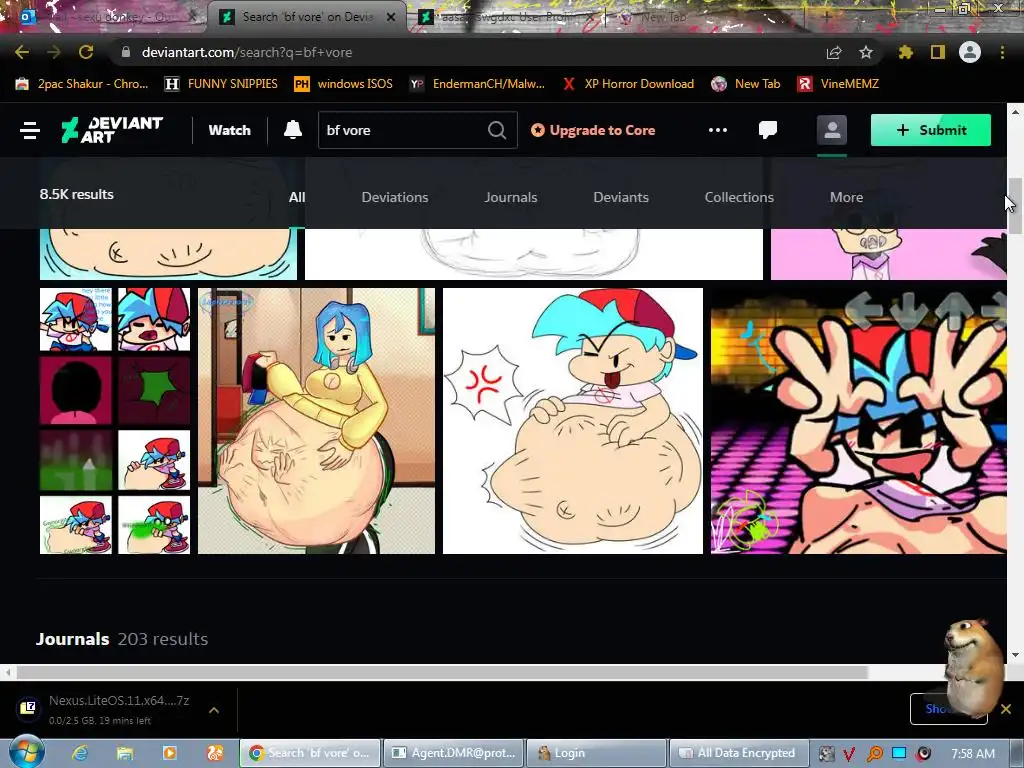The width and height of the screenshot is (1024, 768).
Task: Open the New Tab bookmark
Action: click(746, 84)
